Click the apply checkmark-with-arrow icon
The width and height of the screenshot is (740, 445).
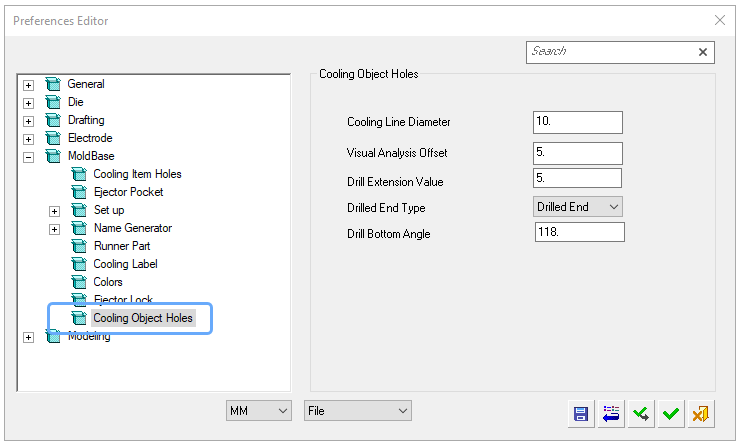(x=641, y=414)
